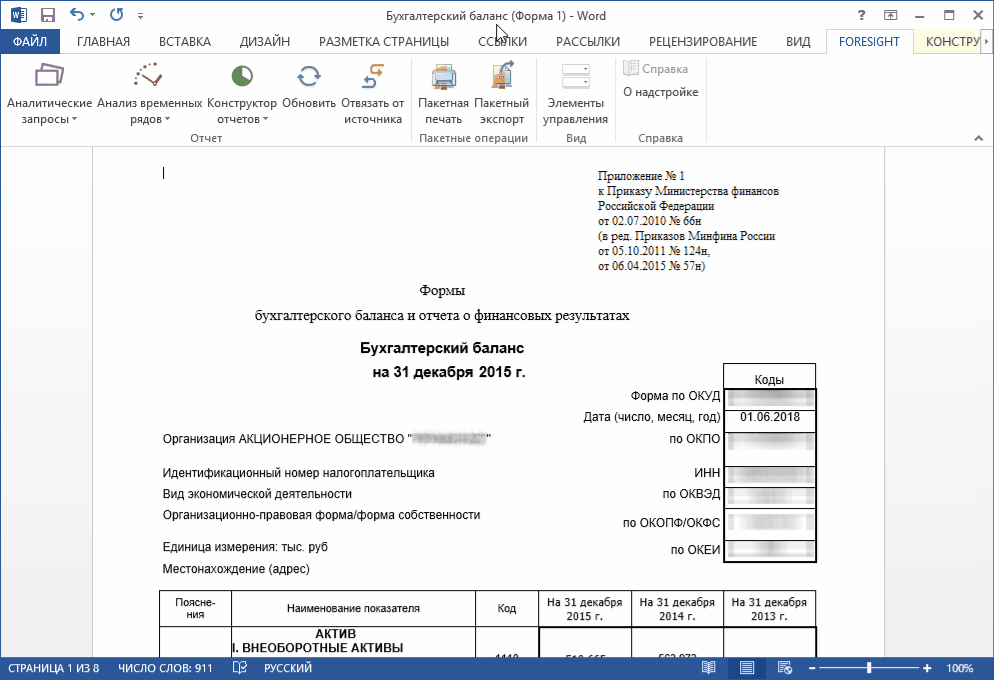Open Анализ временных рядов dropdown

click(150, 94)
